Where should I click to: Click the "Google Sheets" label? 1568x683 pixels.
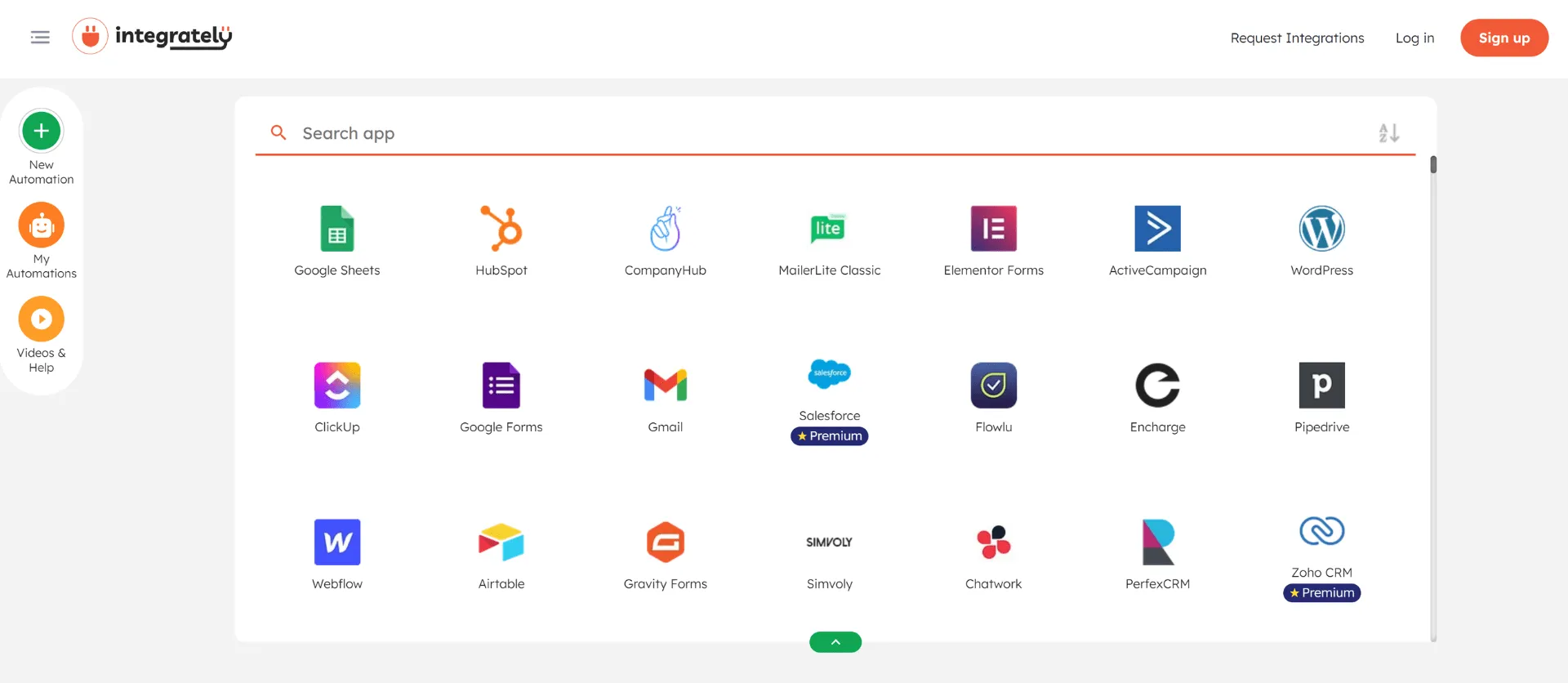337,270
